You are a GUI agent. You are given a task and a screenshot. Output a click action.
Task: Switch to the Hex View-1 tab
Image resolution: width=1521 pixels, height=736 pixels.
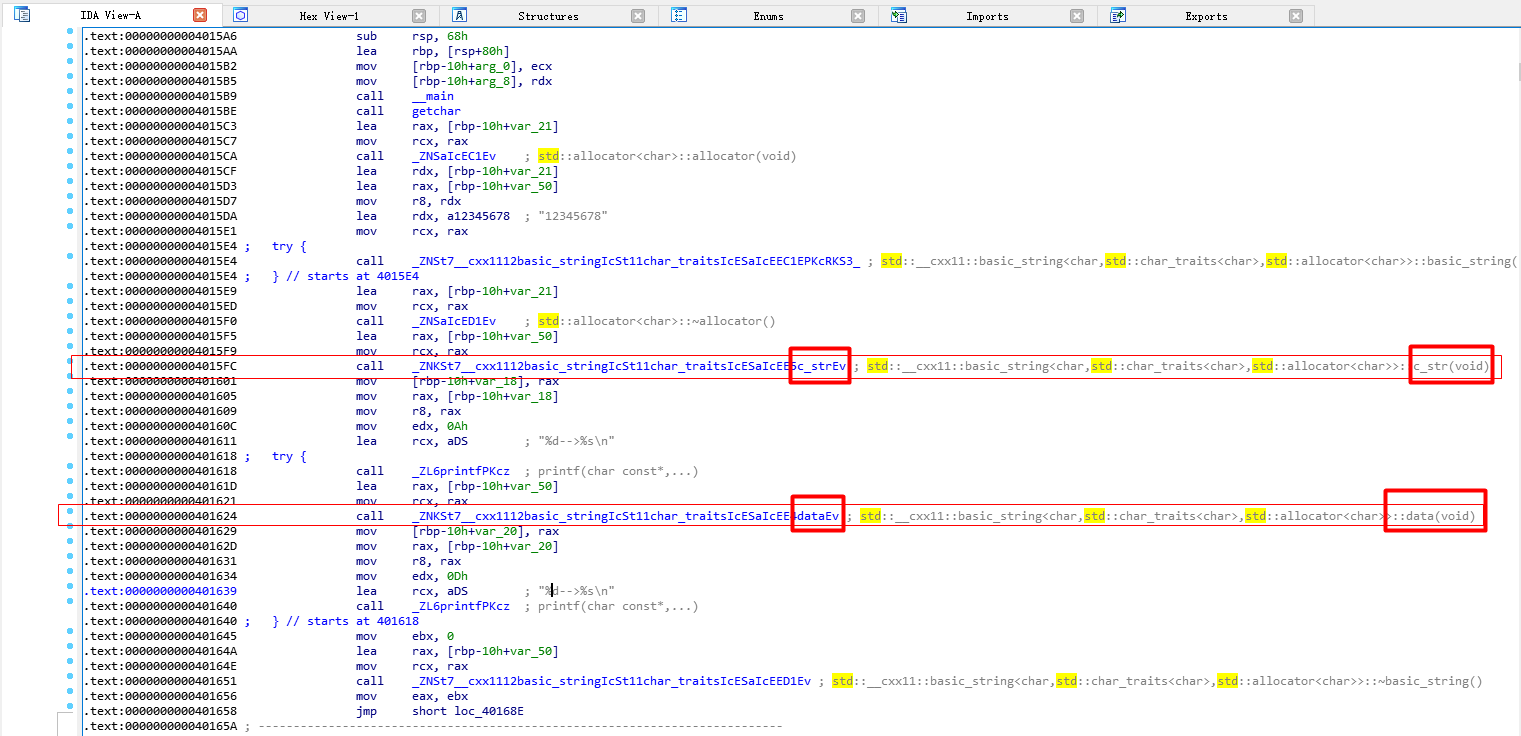click(329, 16)
